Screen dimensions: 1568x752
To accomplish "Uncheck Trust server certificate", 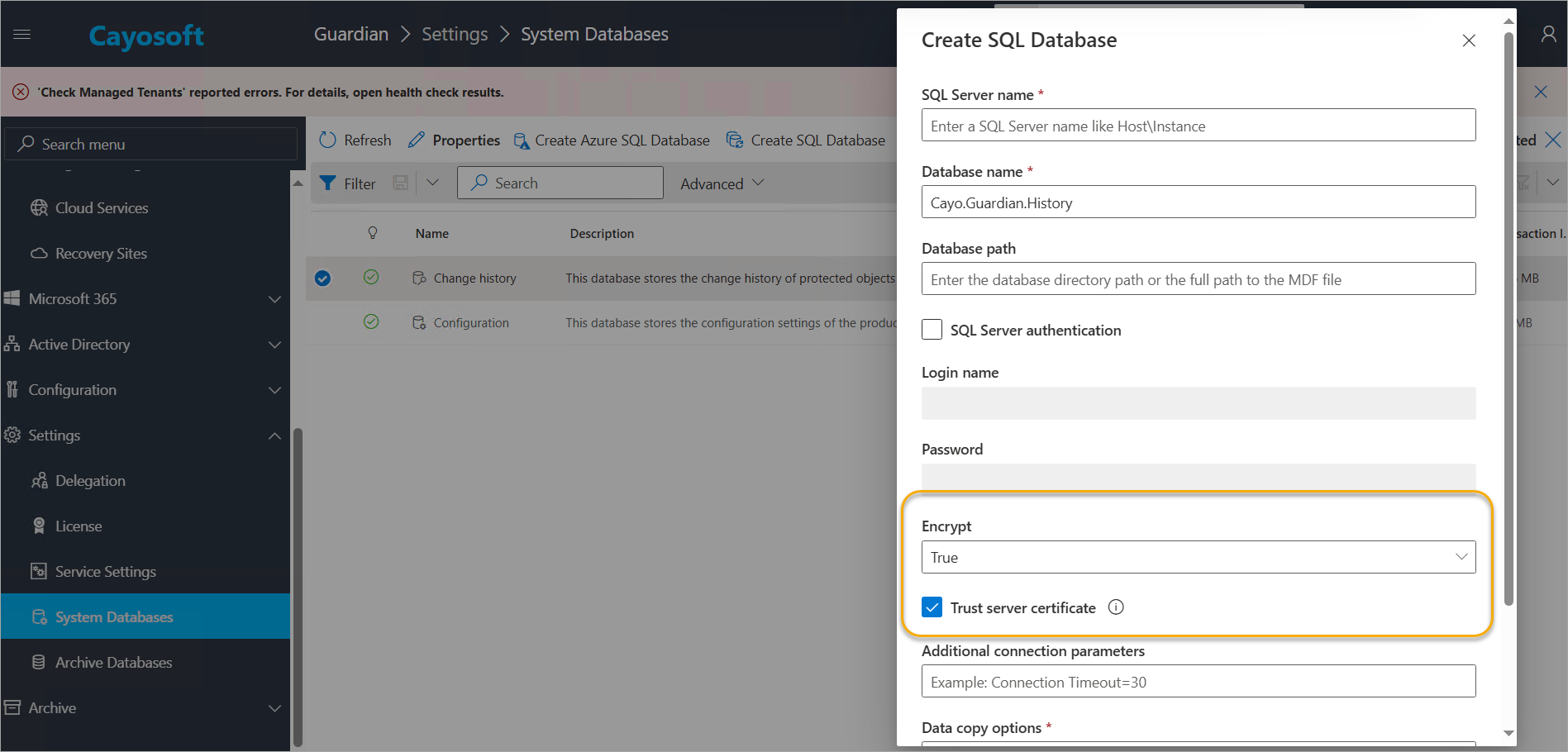I will 932,607.
